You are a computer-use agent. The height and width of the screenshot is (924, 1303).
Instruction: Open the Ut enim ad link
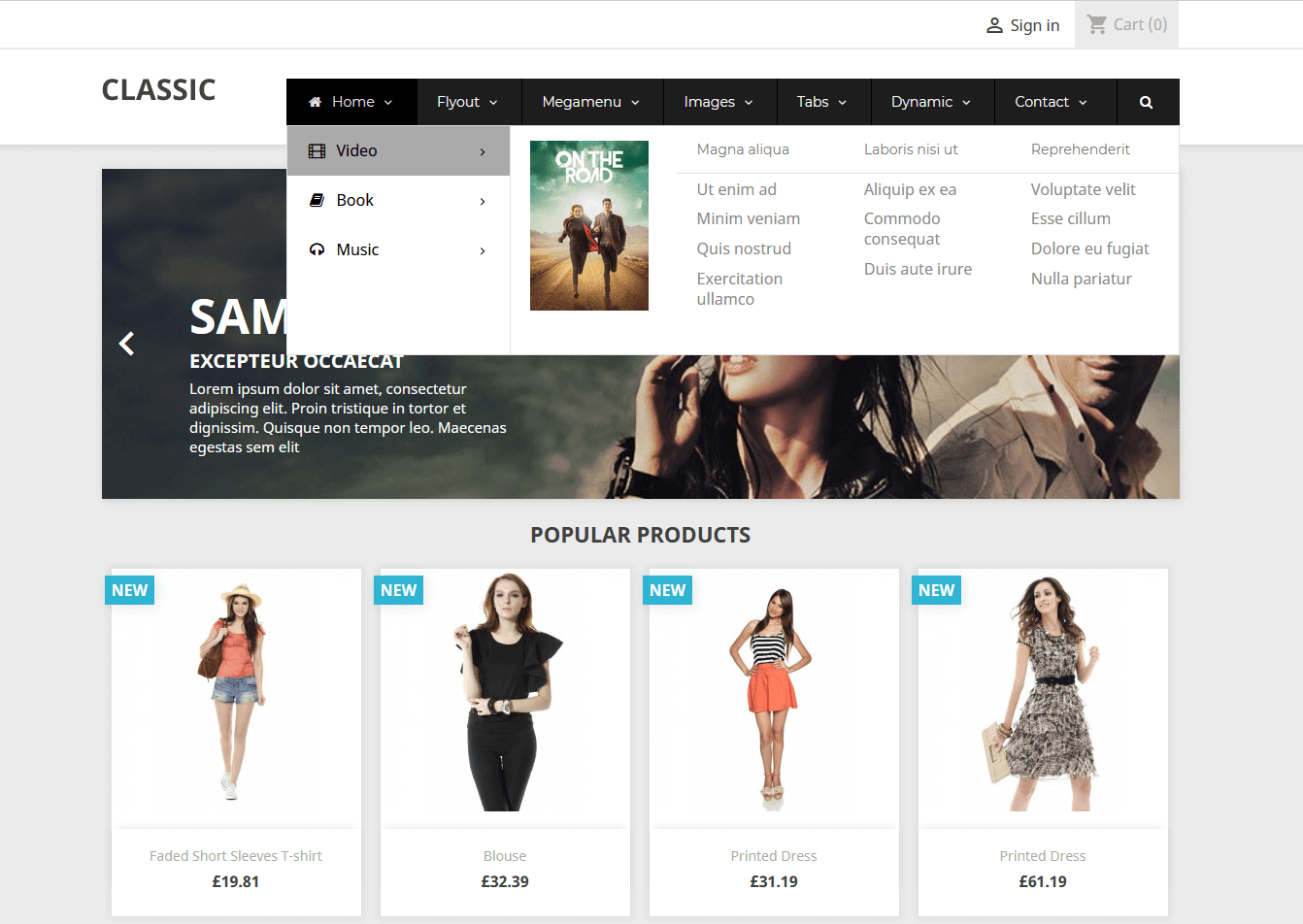click(736, 189)
